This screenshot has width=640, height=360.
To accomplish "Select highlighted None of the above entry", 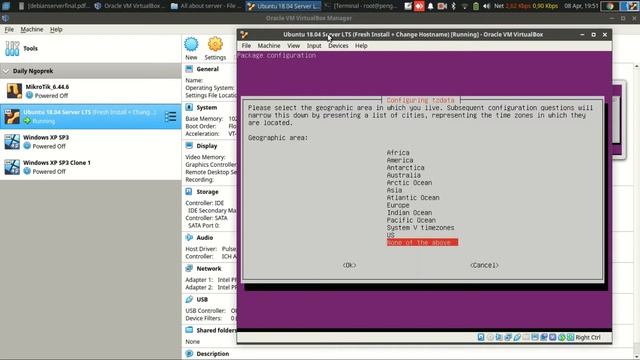I will (422, 243).
